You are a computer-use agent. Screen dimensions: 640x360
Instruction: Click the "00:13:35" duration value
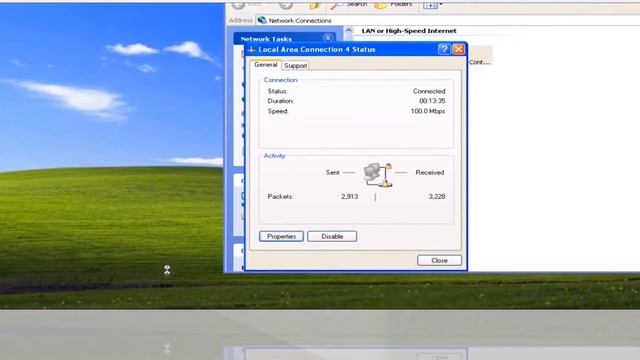click(x=432, y=101)
